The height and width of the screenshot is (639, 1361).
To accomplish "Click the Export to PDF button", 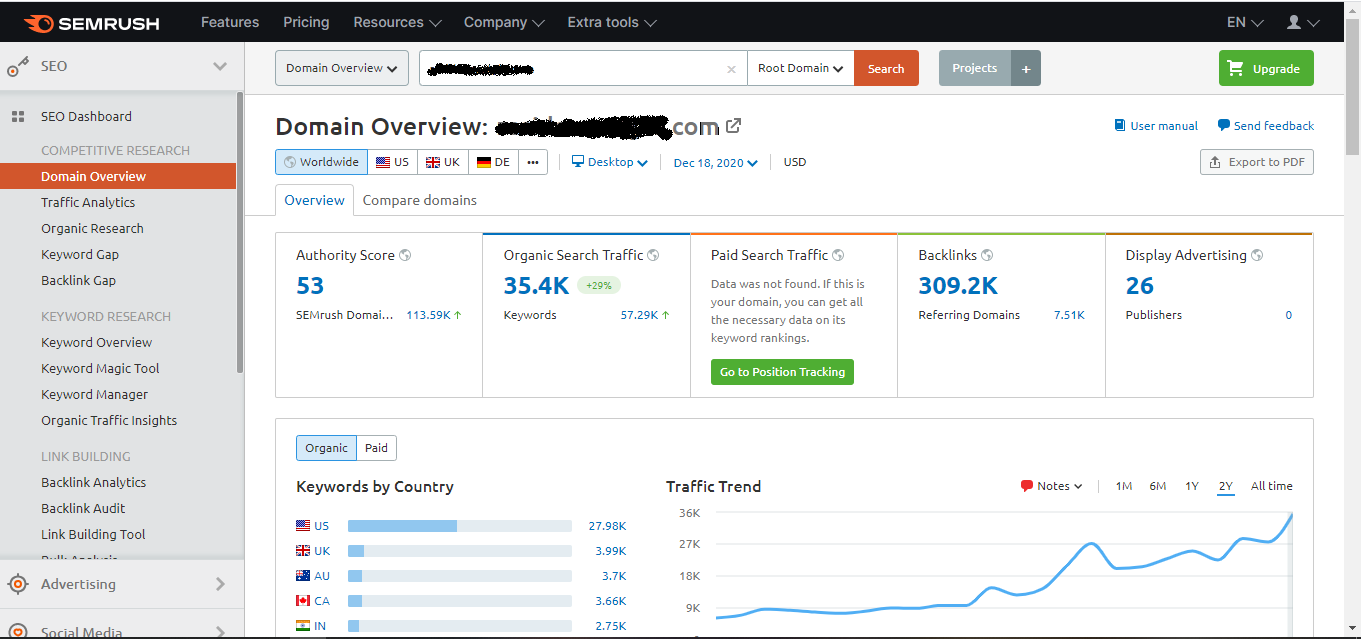I will 1257,162.
